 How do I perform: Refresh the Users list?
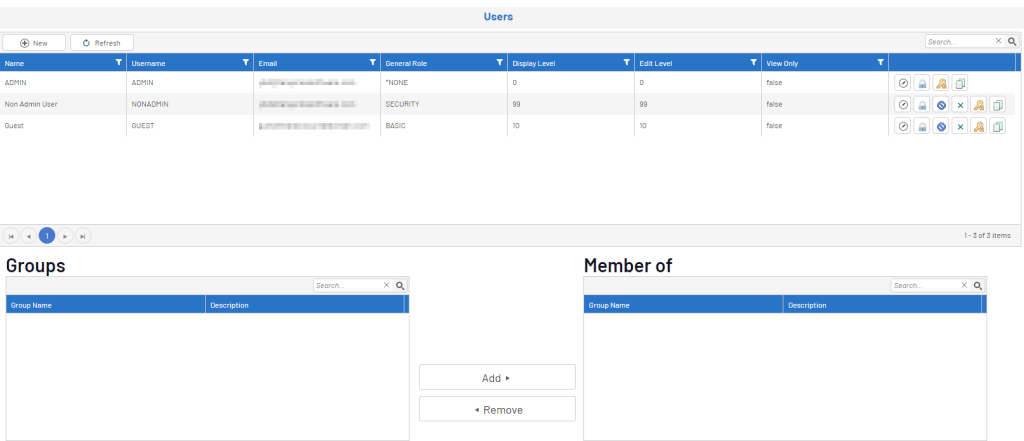102,43
